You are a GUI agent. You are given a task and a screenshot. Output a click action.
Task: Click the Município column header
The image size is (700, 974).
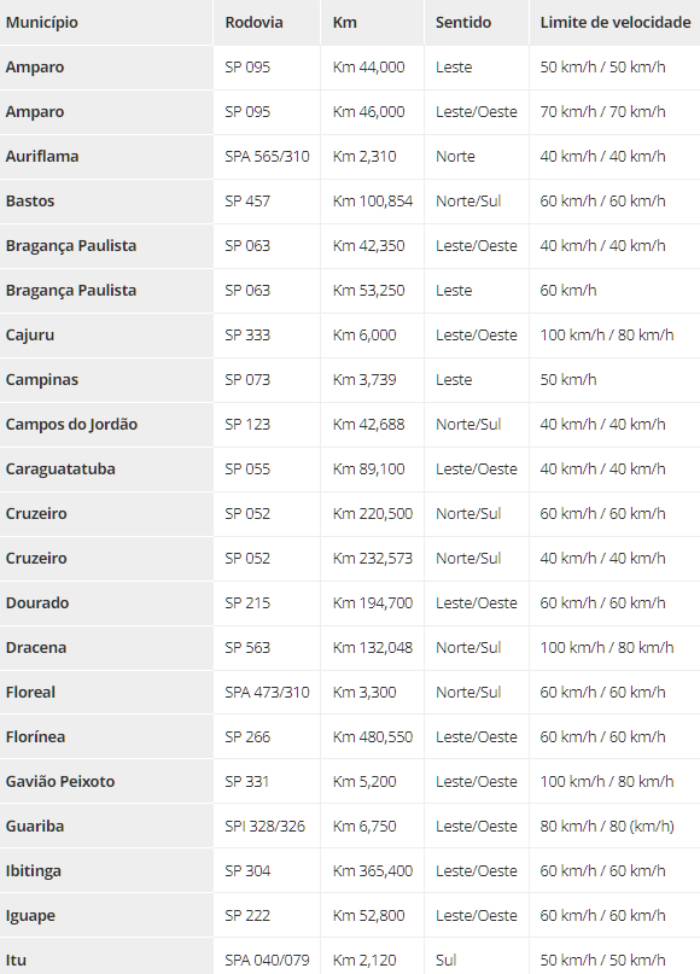point(42,22)
